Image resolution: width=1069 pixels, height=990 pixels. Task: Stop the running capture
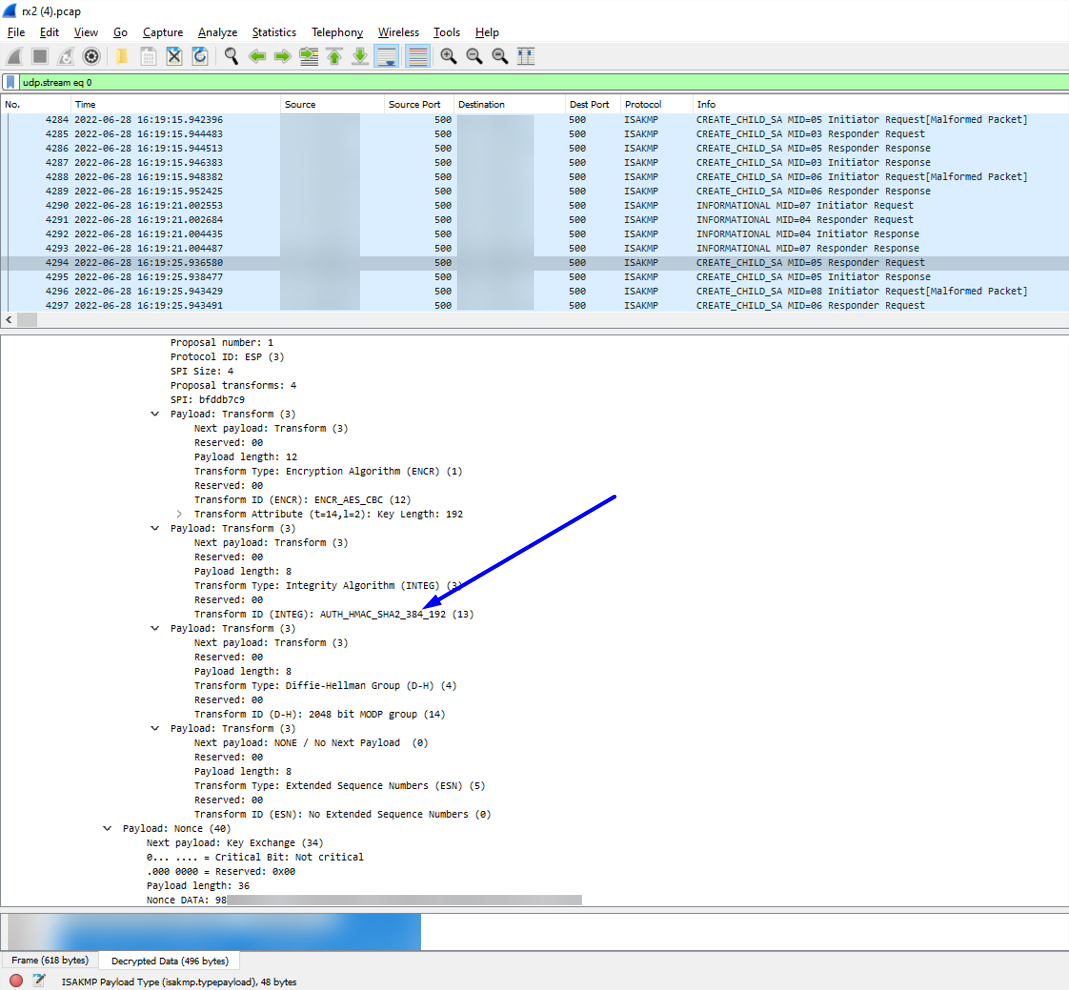coord(38,56)
